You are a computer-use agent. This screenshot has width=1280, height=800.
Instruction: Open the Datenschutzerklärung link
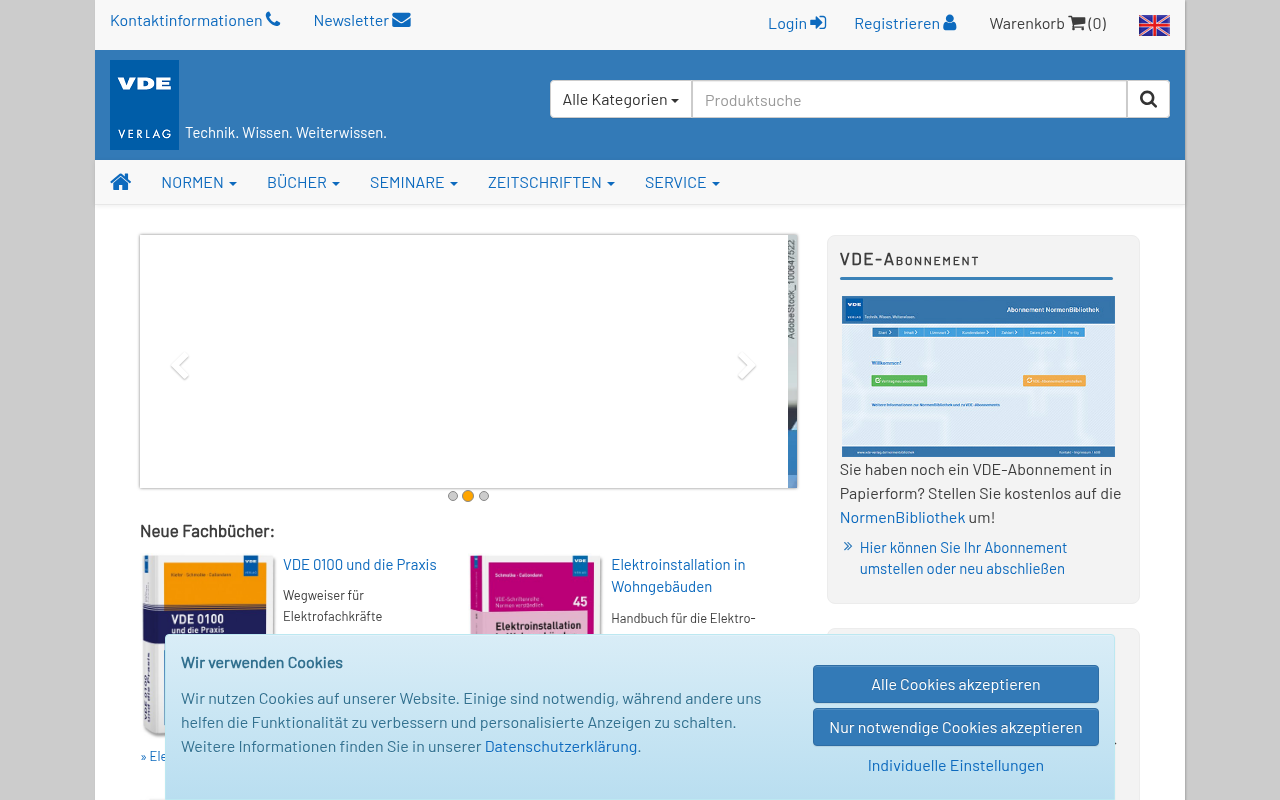pos(561,745)
